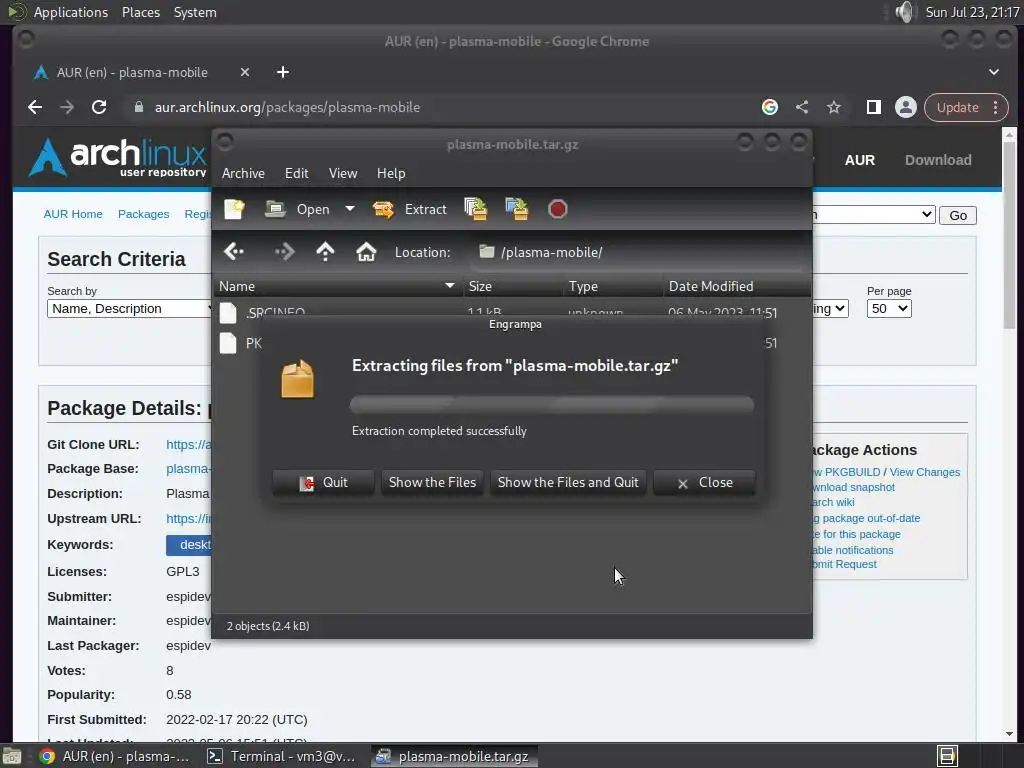Screen dimensions: 1024x768
Task: Open the Applications menu
Action: 71,12
